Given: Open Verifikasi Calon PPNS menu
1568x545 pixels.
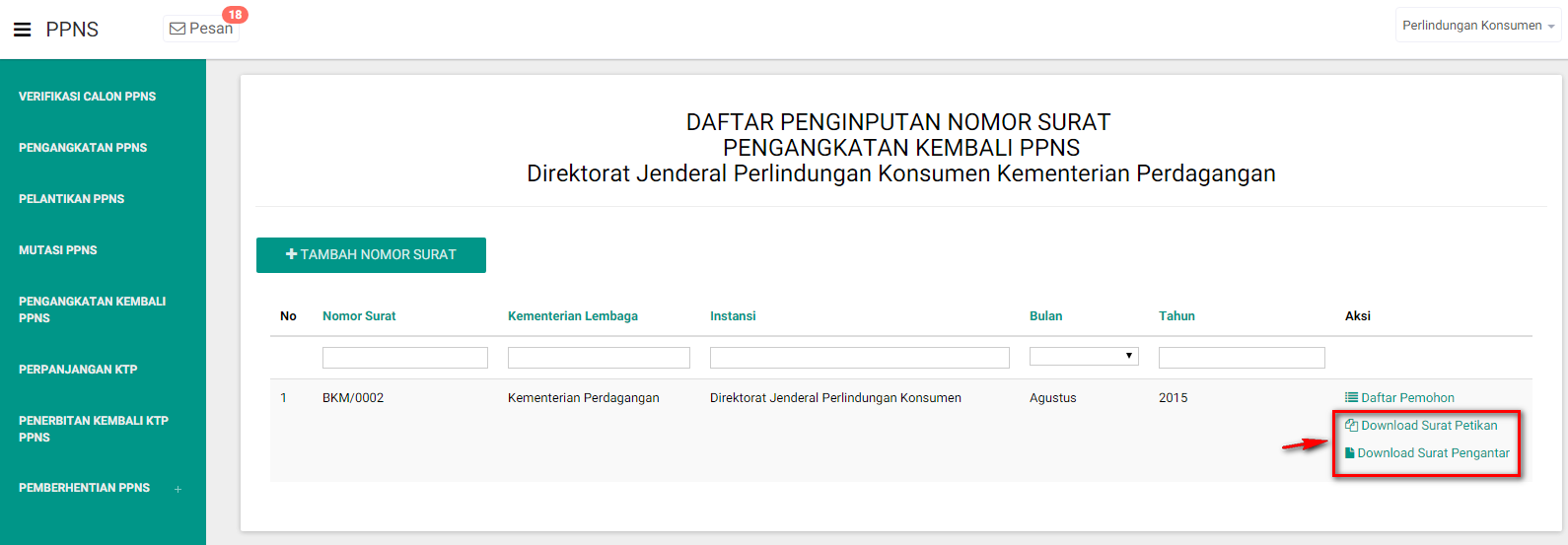Looking at the screenshot, I should 87,97.
